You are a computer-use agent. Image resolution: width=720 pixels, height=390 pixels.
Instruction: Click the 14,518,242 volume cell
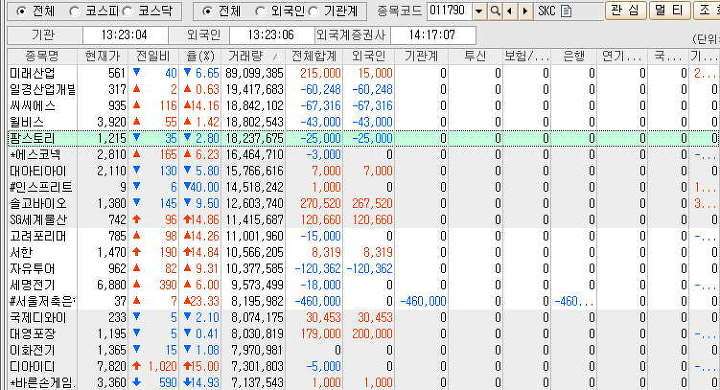pos(254,187)
